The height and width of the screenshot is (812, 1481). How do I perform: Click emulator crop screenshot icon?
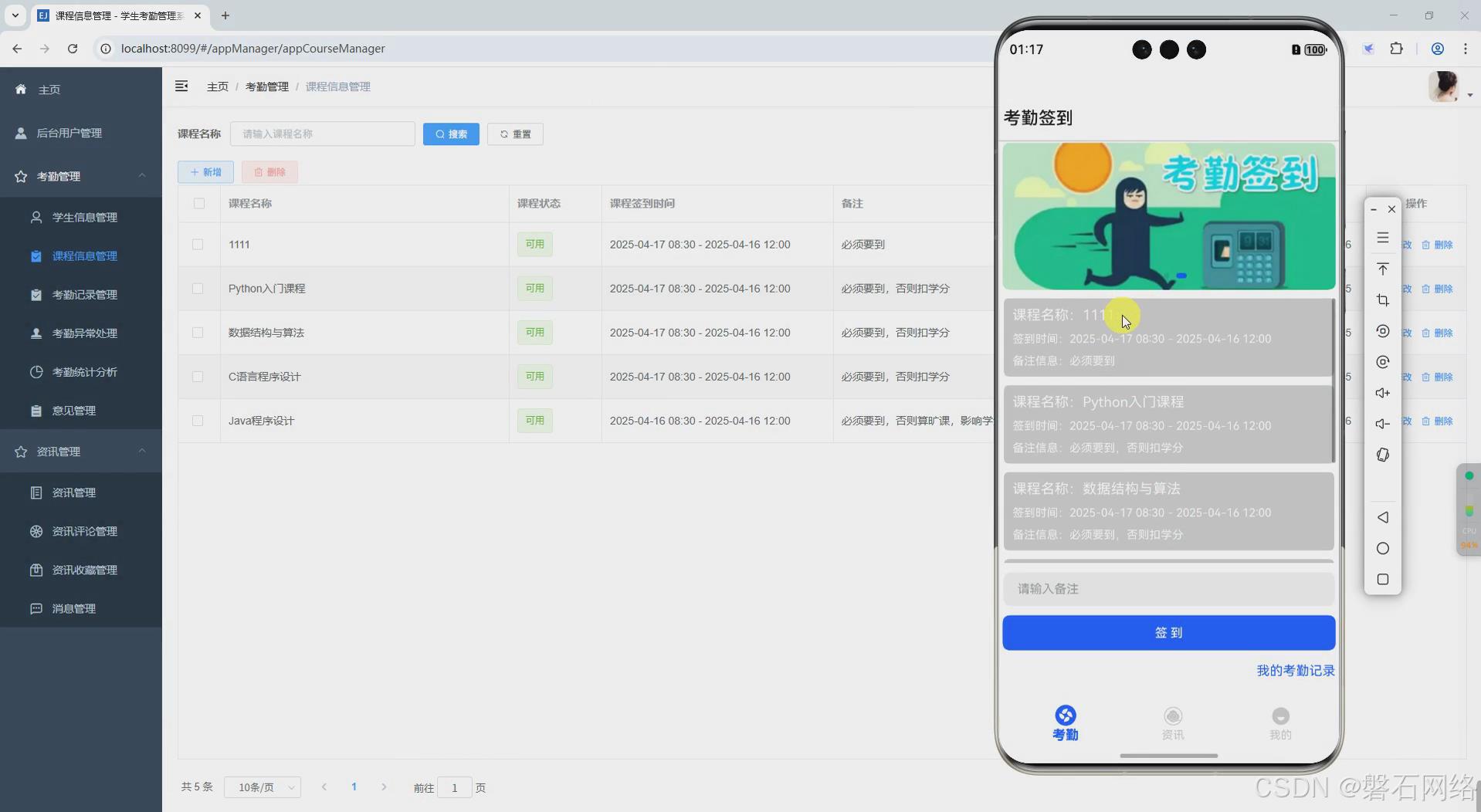tap(1383, 300)
